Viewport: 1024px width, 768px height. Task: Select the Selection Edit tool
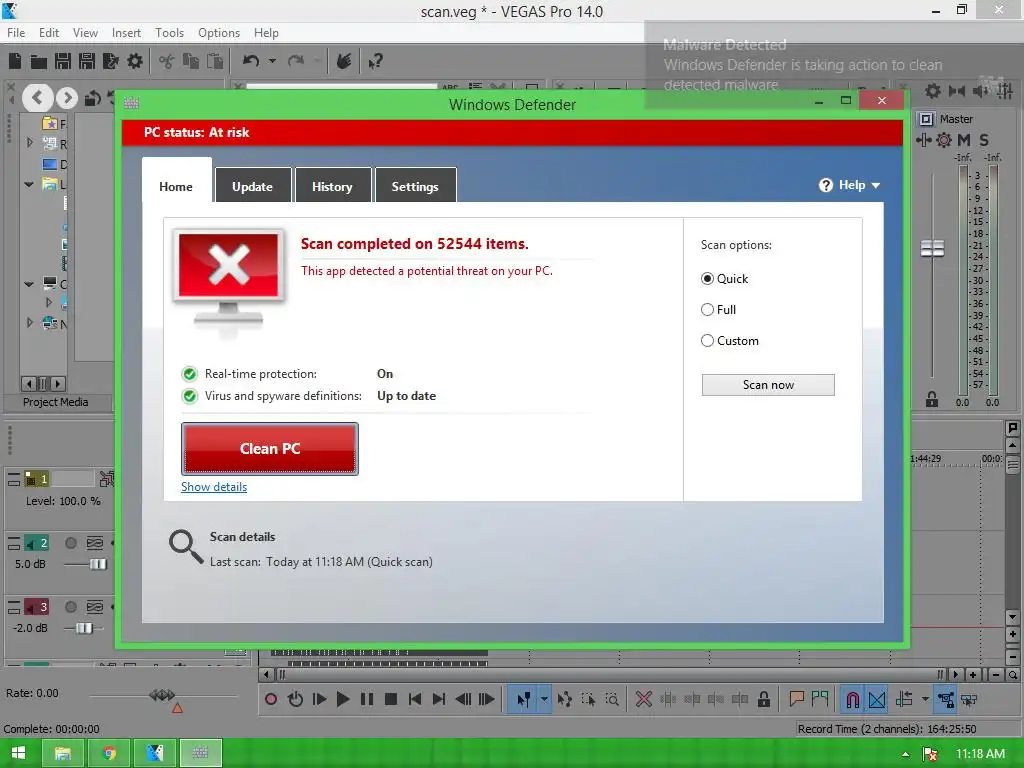[x=588, y=699]
